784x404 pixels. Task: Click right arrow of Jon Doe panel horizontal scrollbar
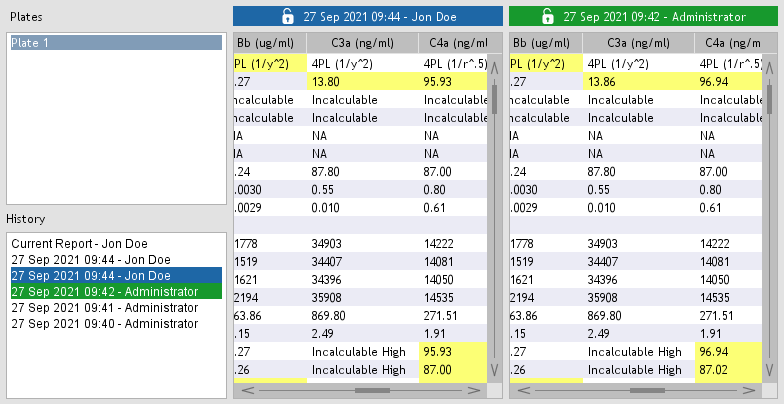pyautogui.click(x=474, y=390)
